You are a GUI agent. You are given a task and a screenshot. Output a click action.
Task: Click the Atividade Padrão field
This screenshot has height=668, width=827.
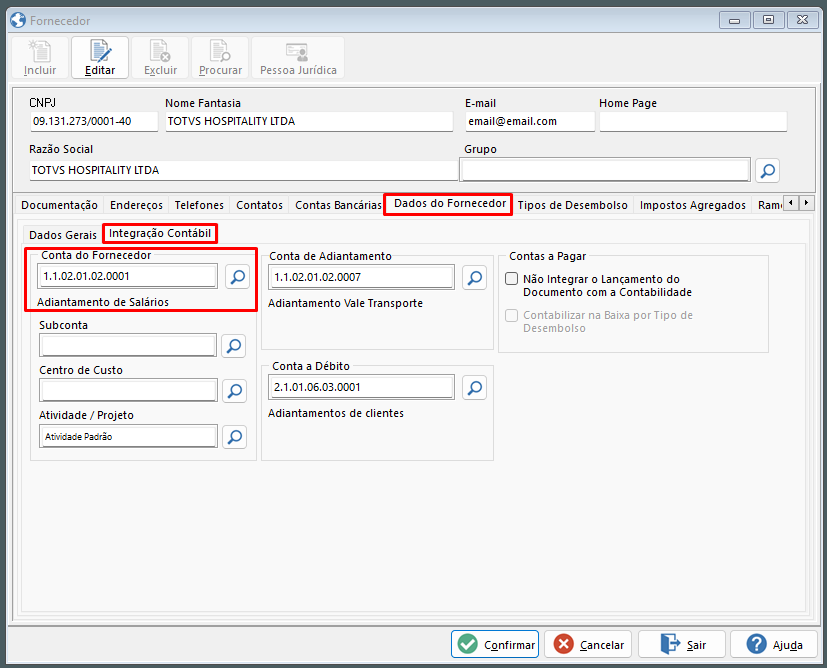coord(128,437)
